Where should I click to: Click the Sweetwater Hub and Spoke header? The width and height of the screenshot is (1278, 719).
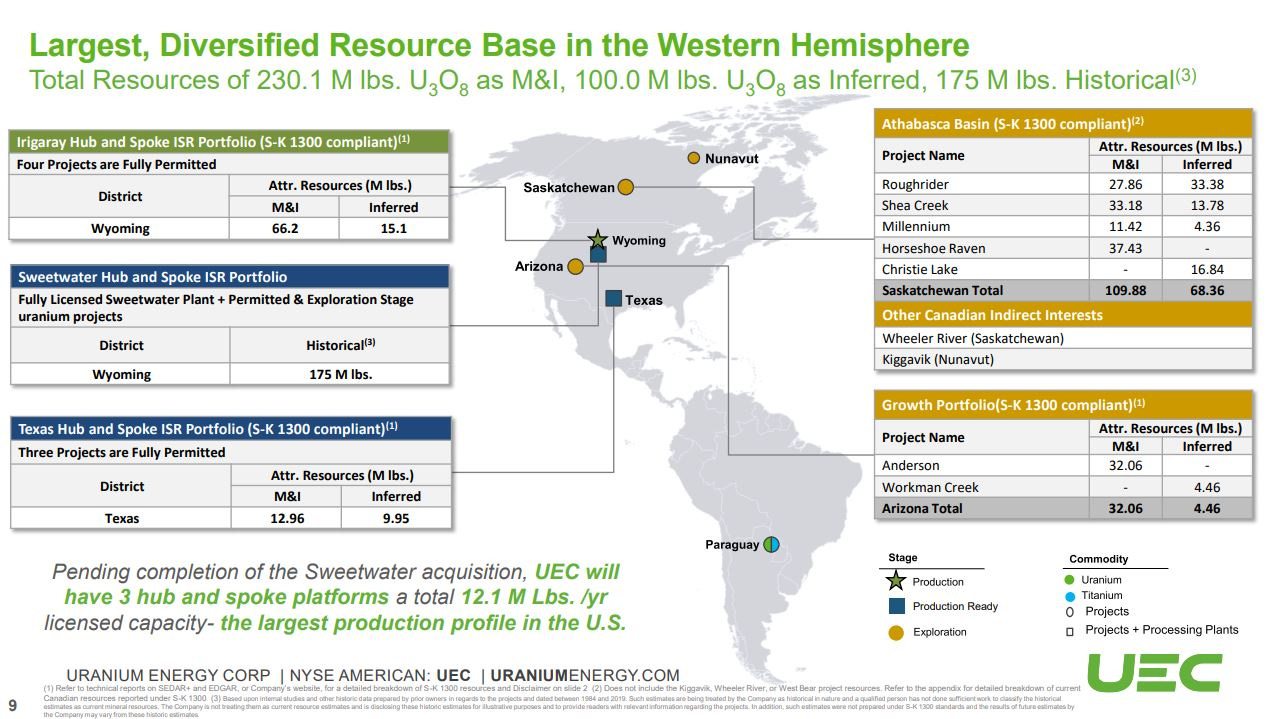(229, 277)
